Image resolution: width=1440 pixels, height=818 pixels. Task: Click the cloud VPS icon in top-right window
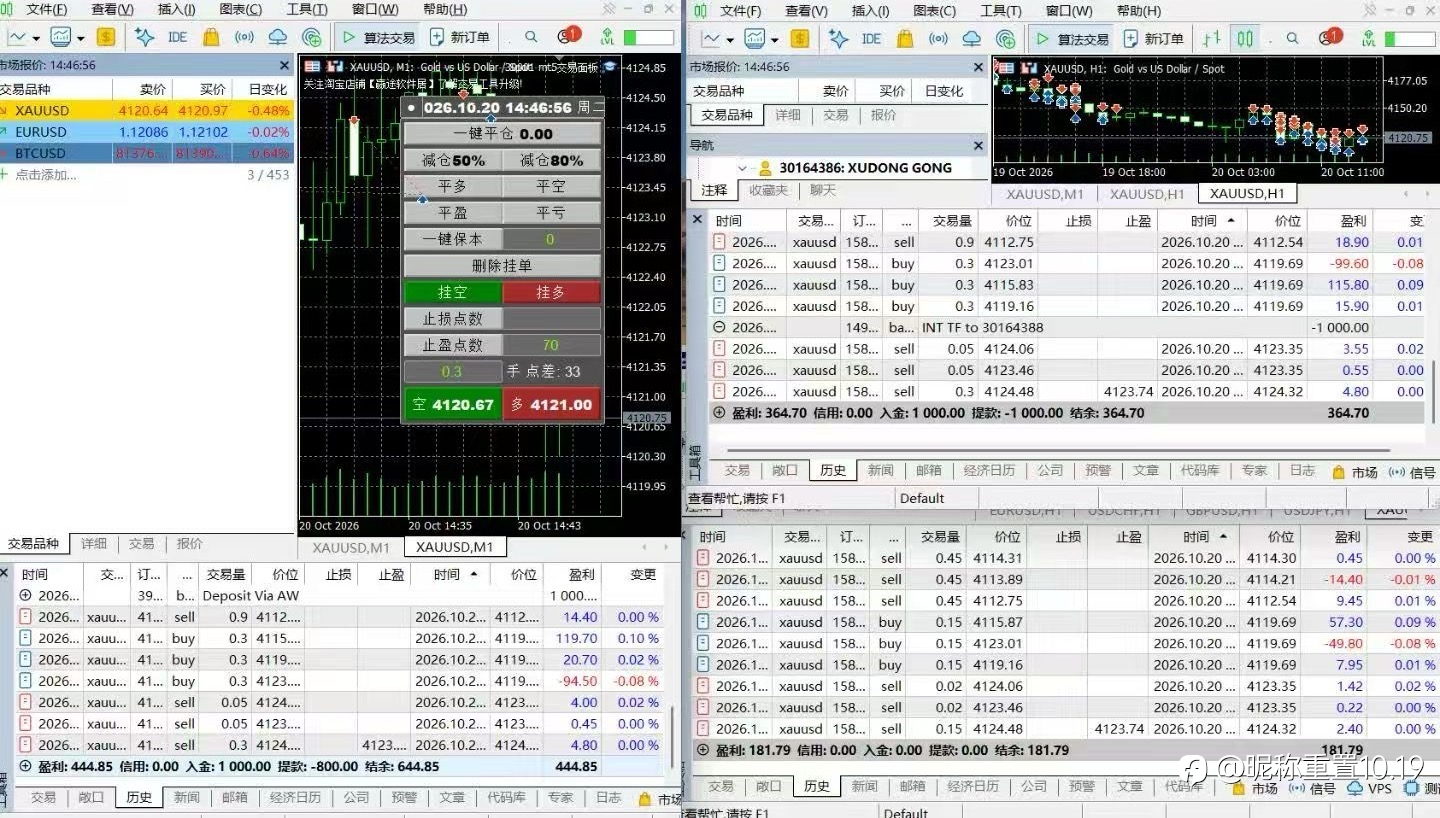coord(972,38)
